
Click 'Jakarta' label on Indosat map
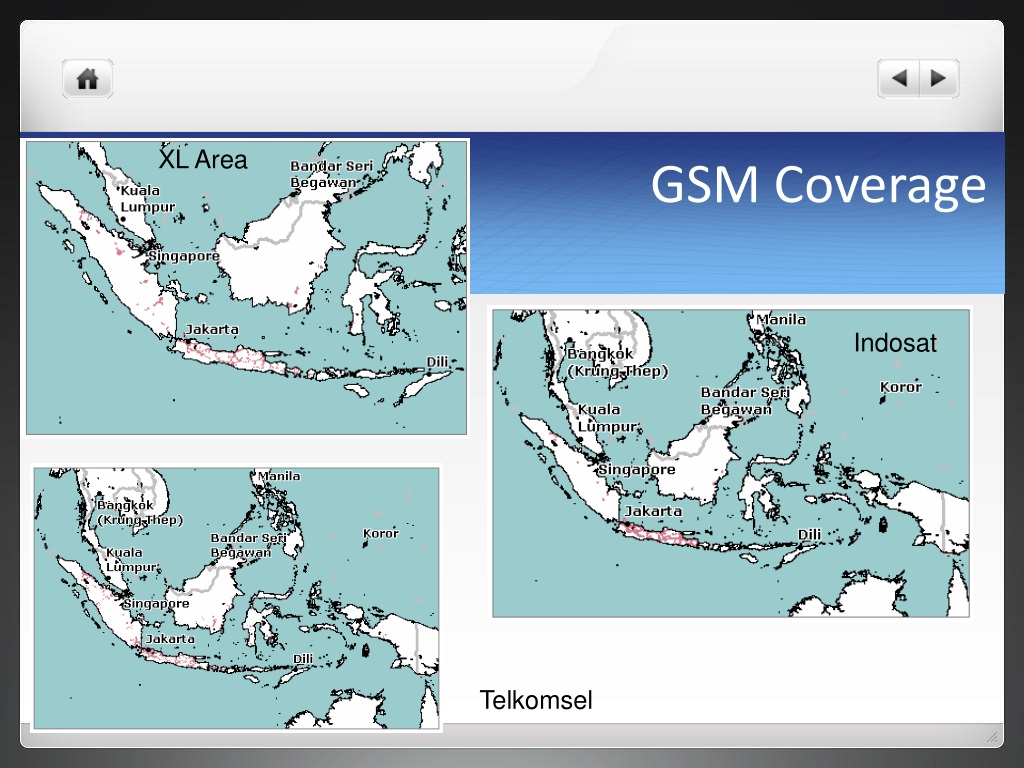(653, 511)
